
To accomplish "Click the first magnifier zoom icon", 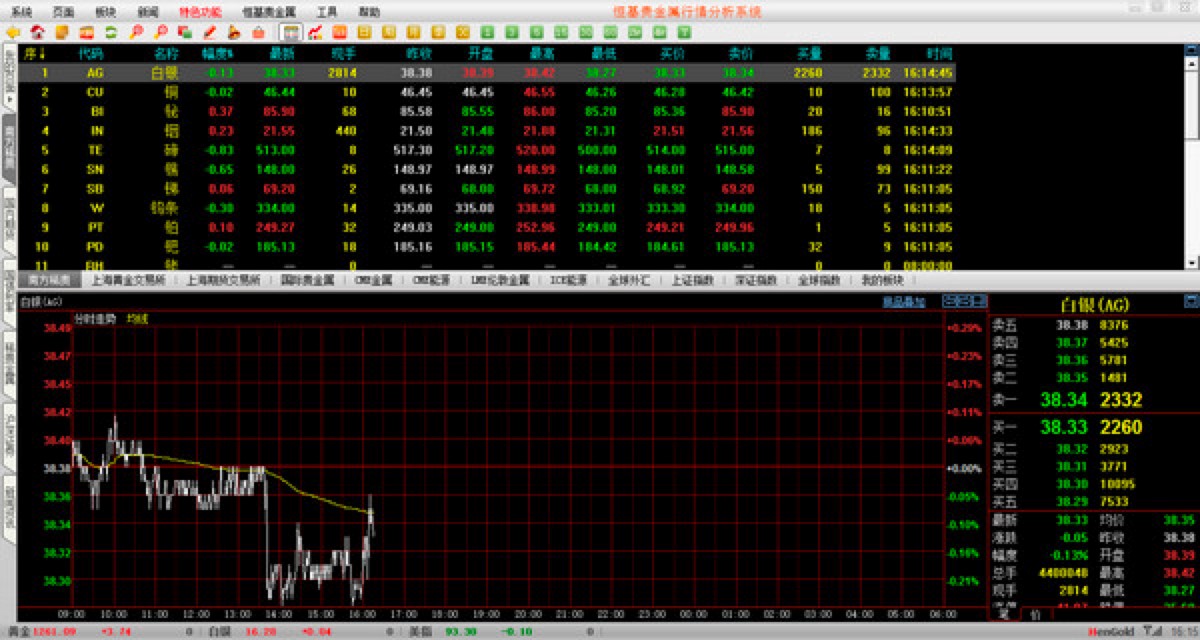I will [x=135, y=32].
